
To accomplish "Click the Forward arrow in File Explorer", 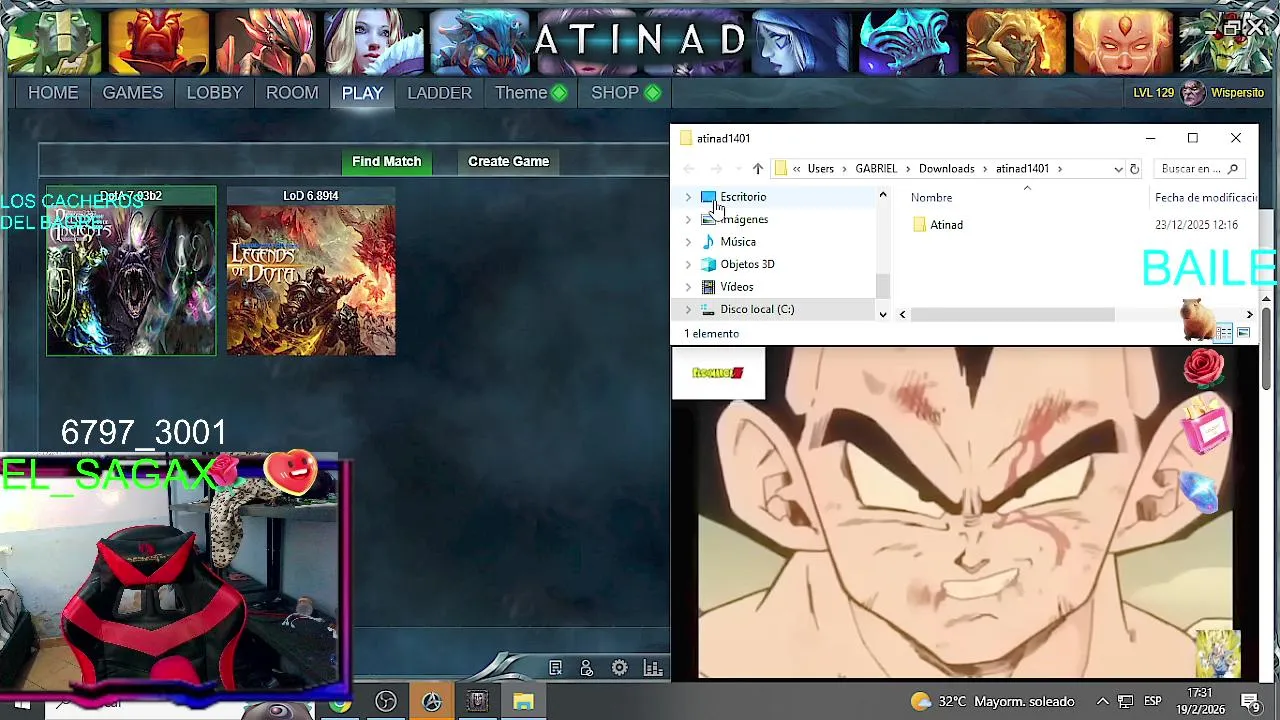I will coord(716,169).
